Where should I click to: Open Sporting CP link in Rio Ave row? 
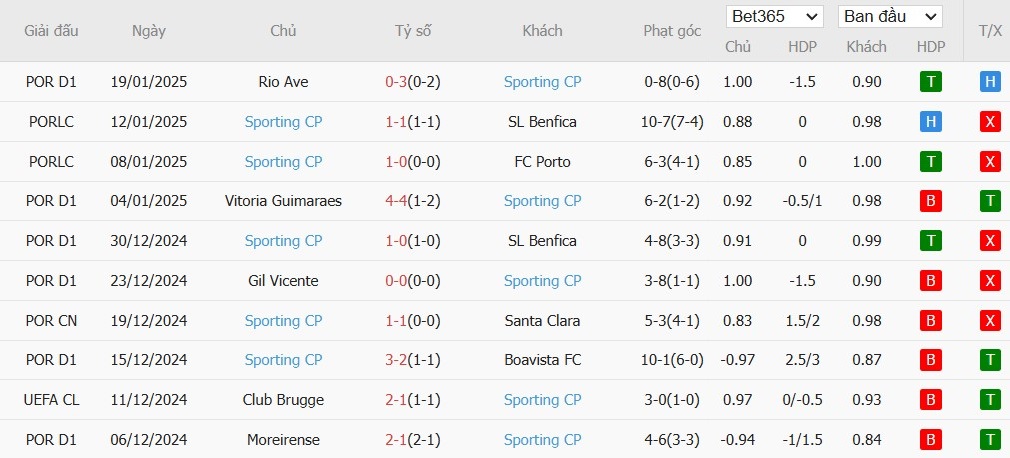542,82
